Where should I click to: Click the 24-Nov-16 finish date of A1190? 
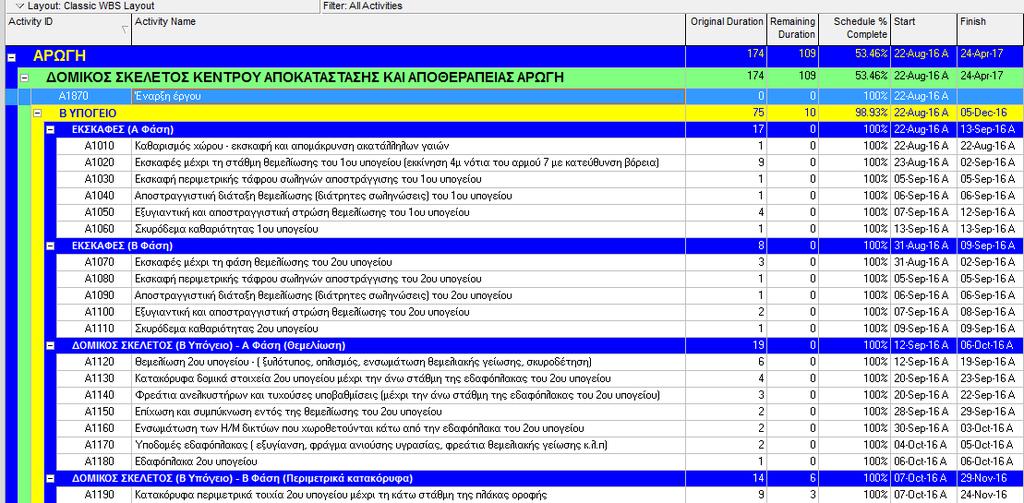(x=983, y=495)
